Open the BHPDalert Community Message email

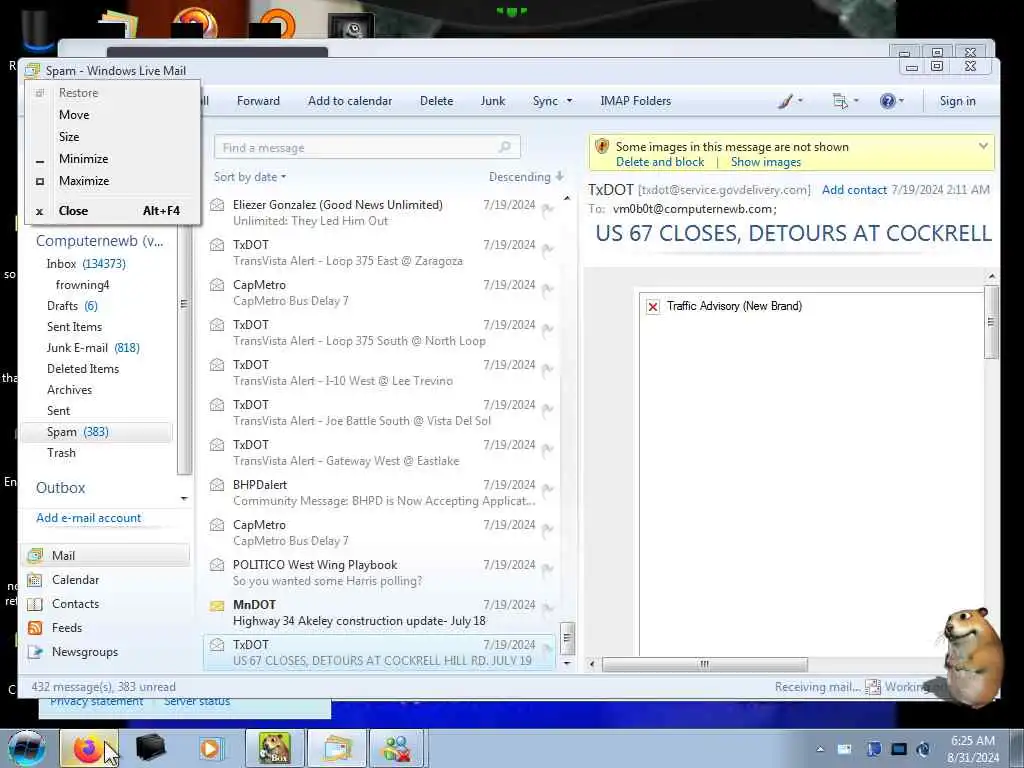381,493
